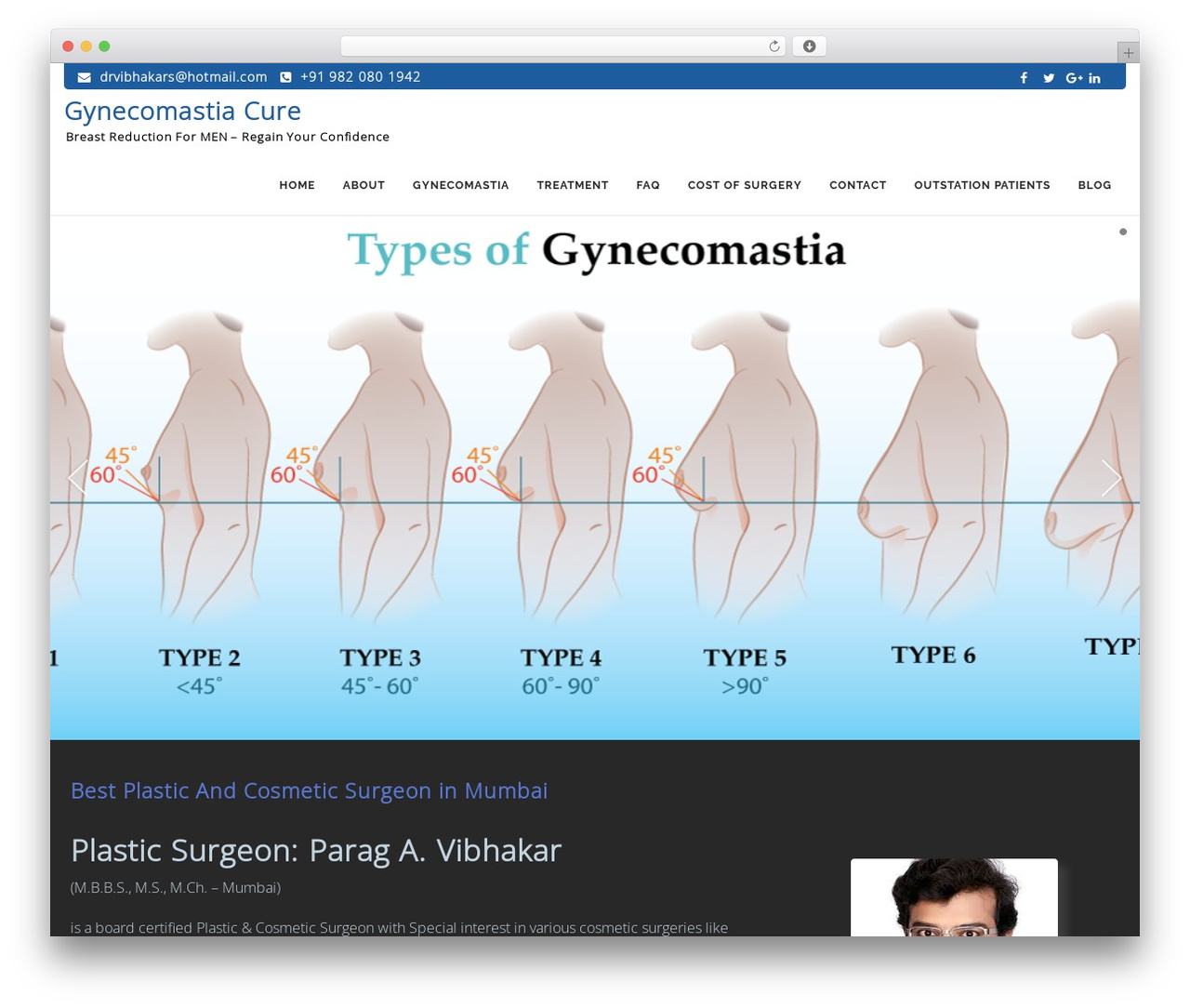Open the Cost of Surgery page
The height and width of the screenshot is (1008, 1190).
[745, 185]
